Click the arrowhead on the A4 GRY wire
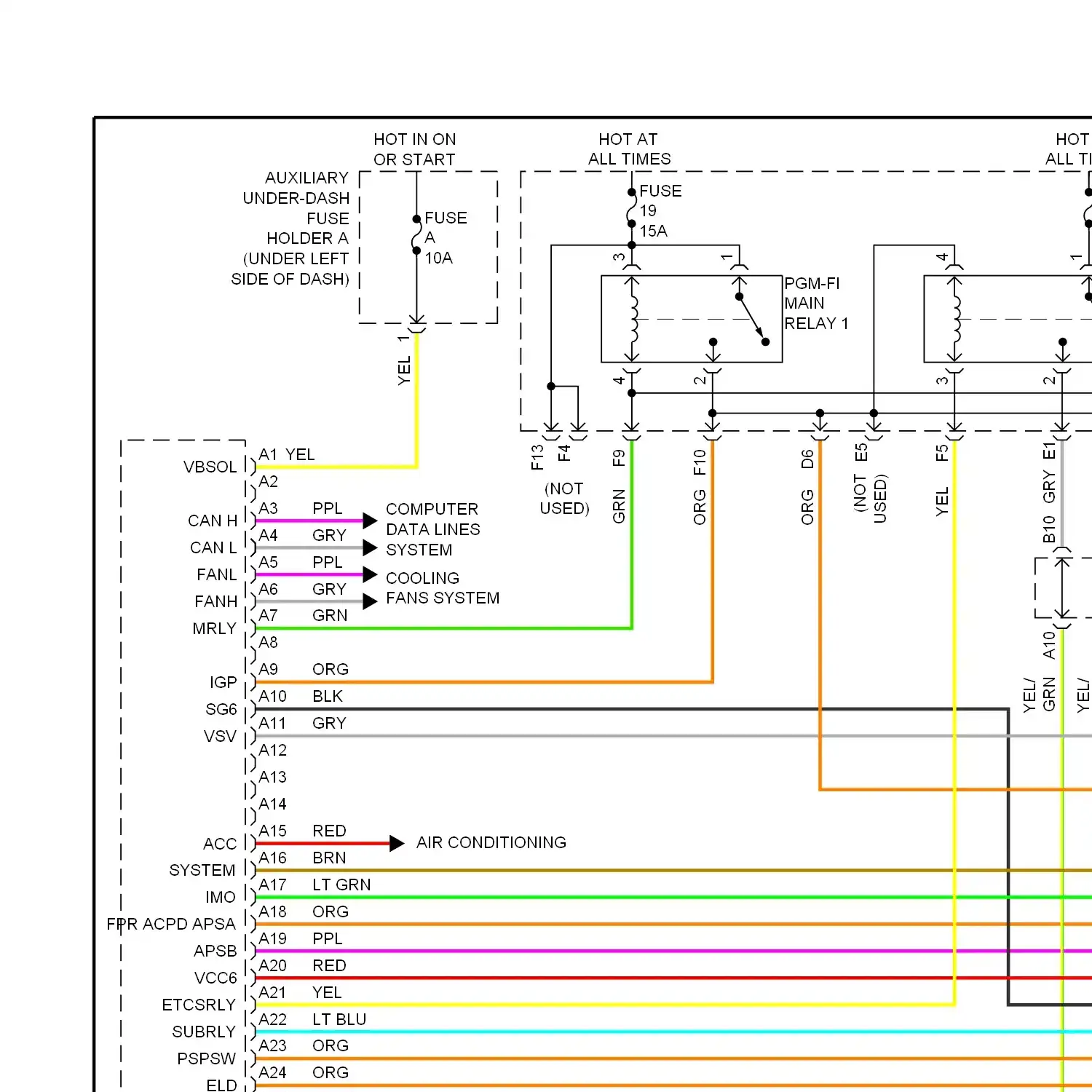 tap(370, 547)
